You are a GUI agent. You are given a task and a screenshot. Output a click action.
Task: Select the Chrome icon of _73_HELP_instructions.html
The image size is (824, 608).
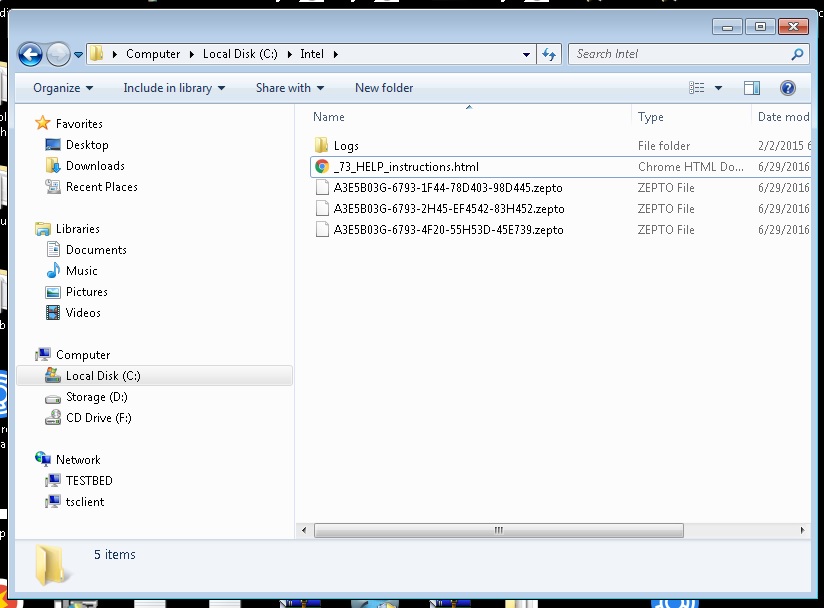click(322, 167)
